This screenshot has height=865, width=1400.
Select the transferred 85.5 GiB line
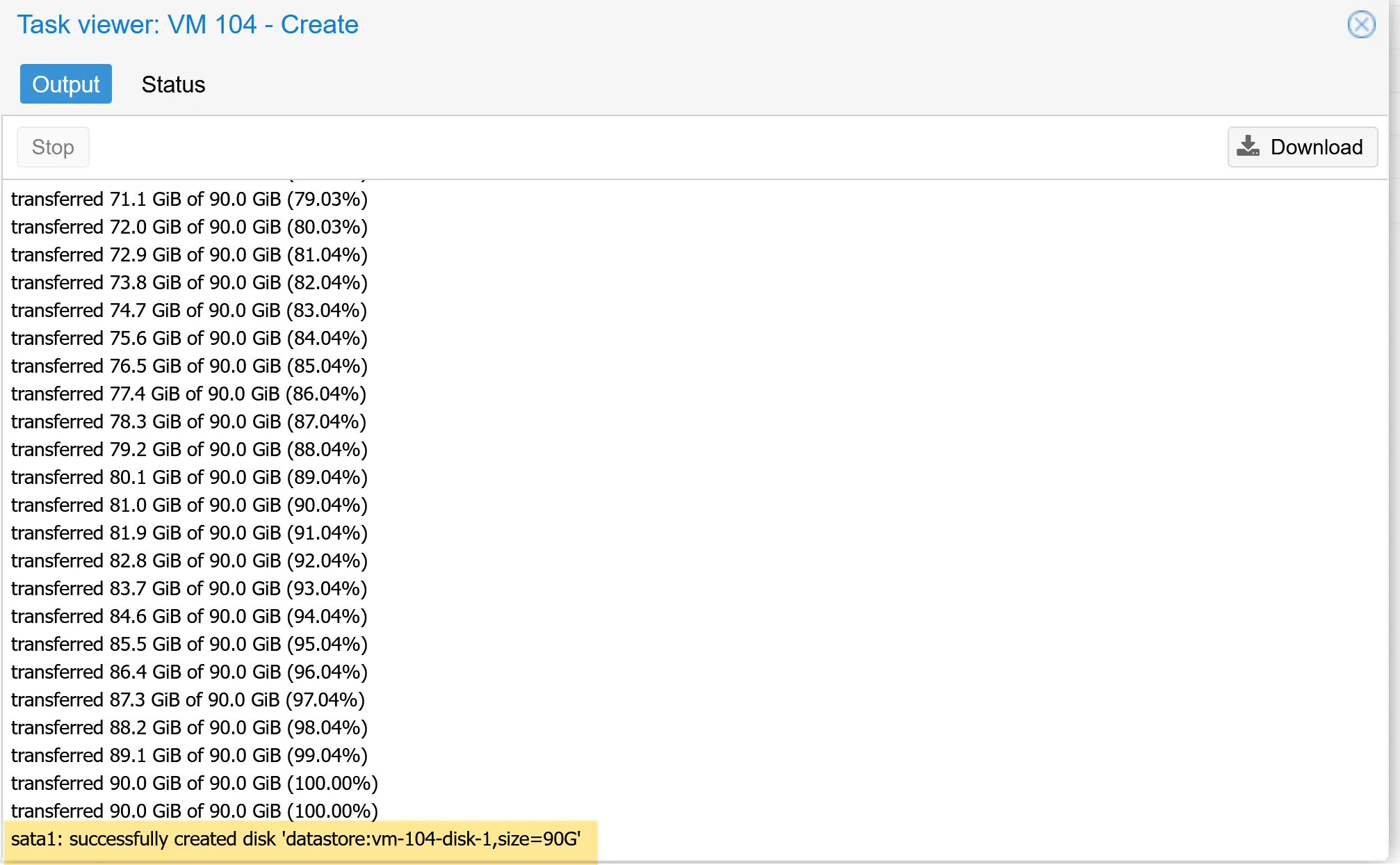(x=189, y=644)
